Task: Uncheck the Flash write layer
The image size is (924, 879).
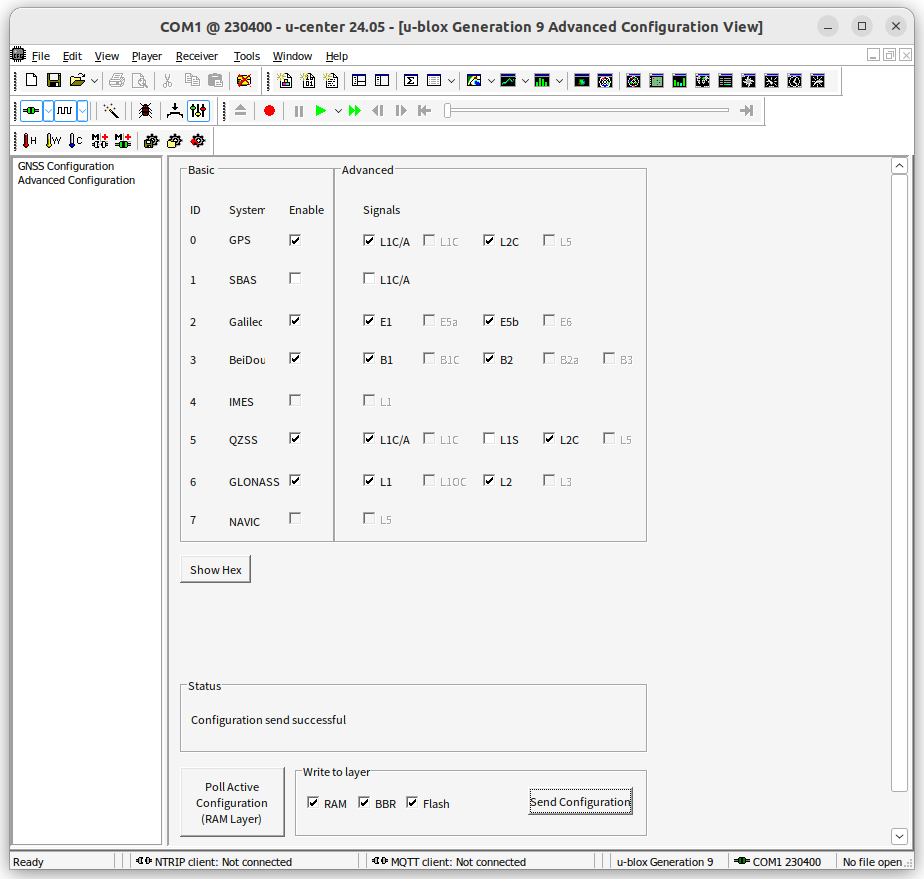Action: click(412, 803)
